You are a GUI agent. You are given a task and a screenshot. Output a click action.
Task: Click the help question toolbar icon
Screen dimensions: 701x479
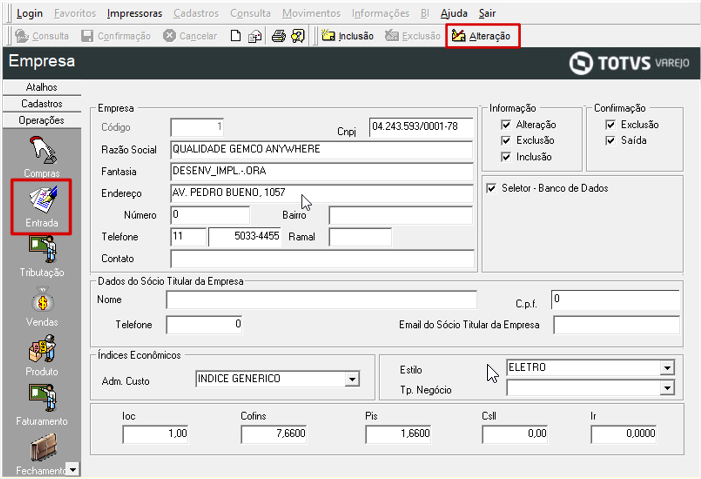click(x=298, y=36)
